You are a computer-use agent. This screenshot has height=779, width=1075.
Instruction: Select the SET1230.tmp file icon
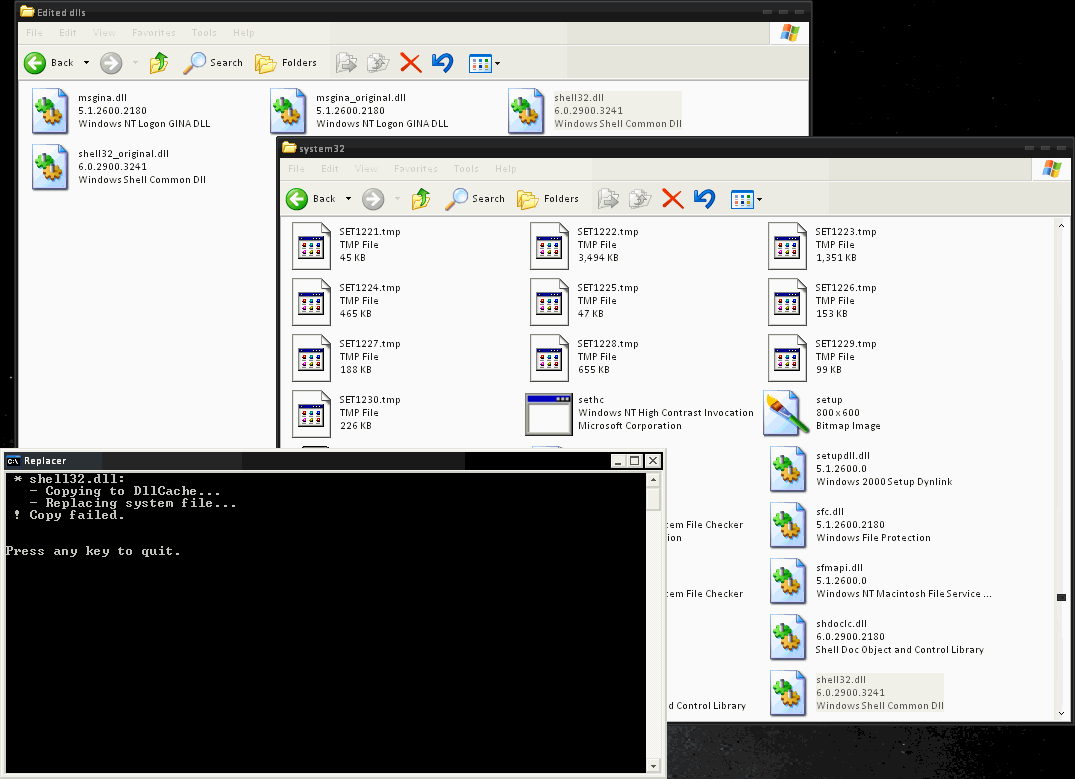(312, 414)
